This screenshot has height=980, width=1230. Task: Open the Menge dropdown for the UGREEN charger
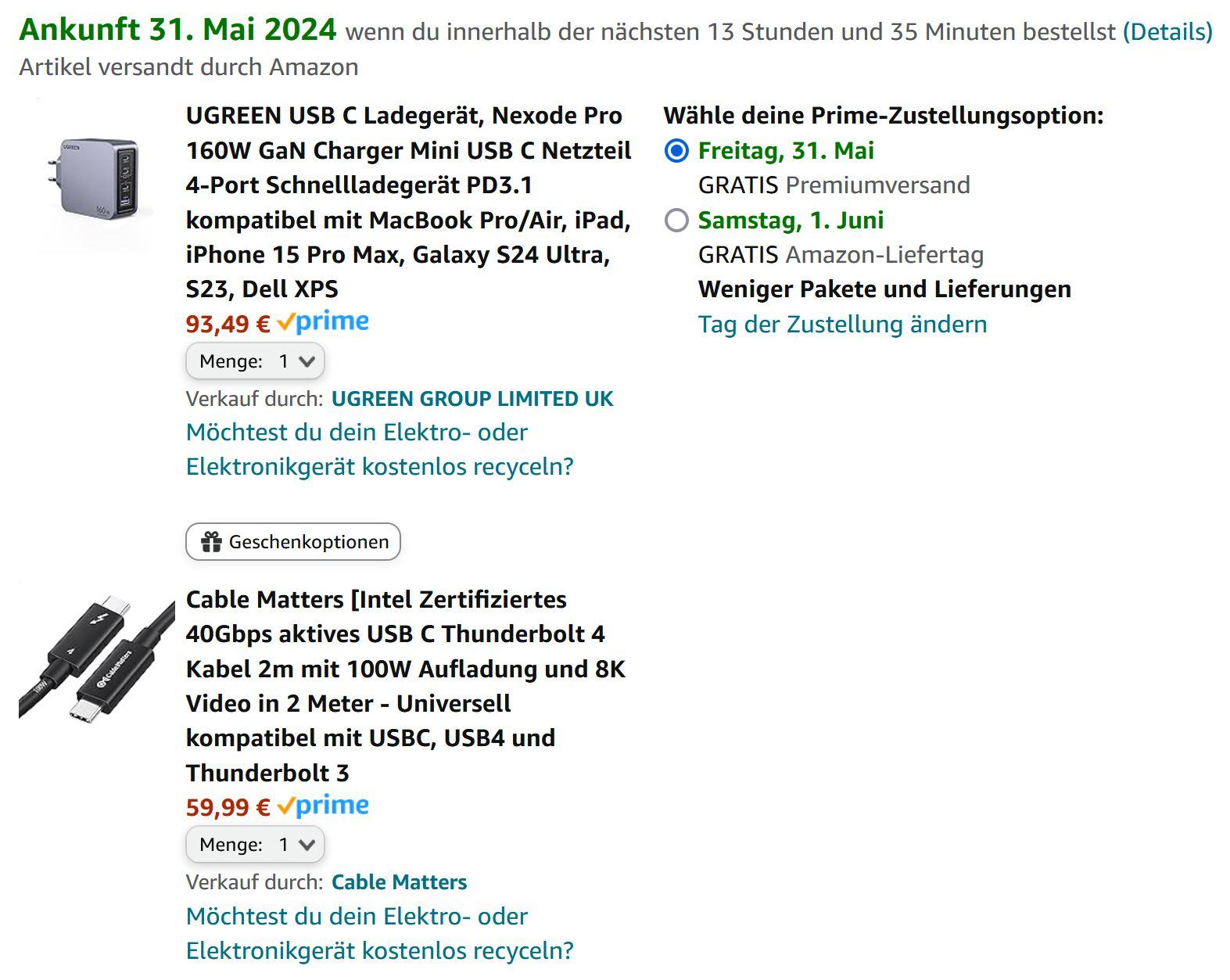(x=255, y=361)
